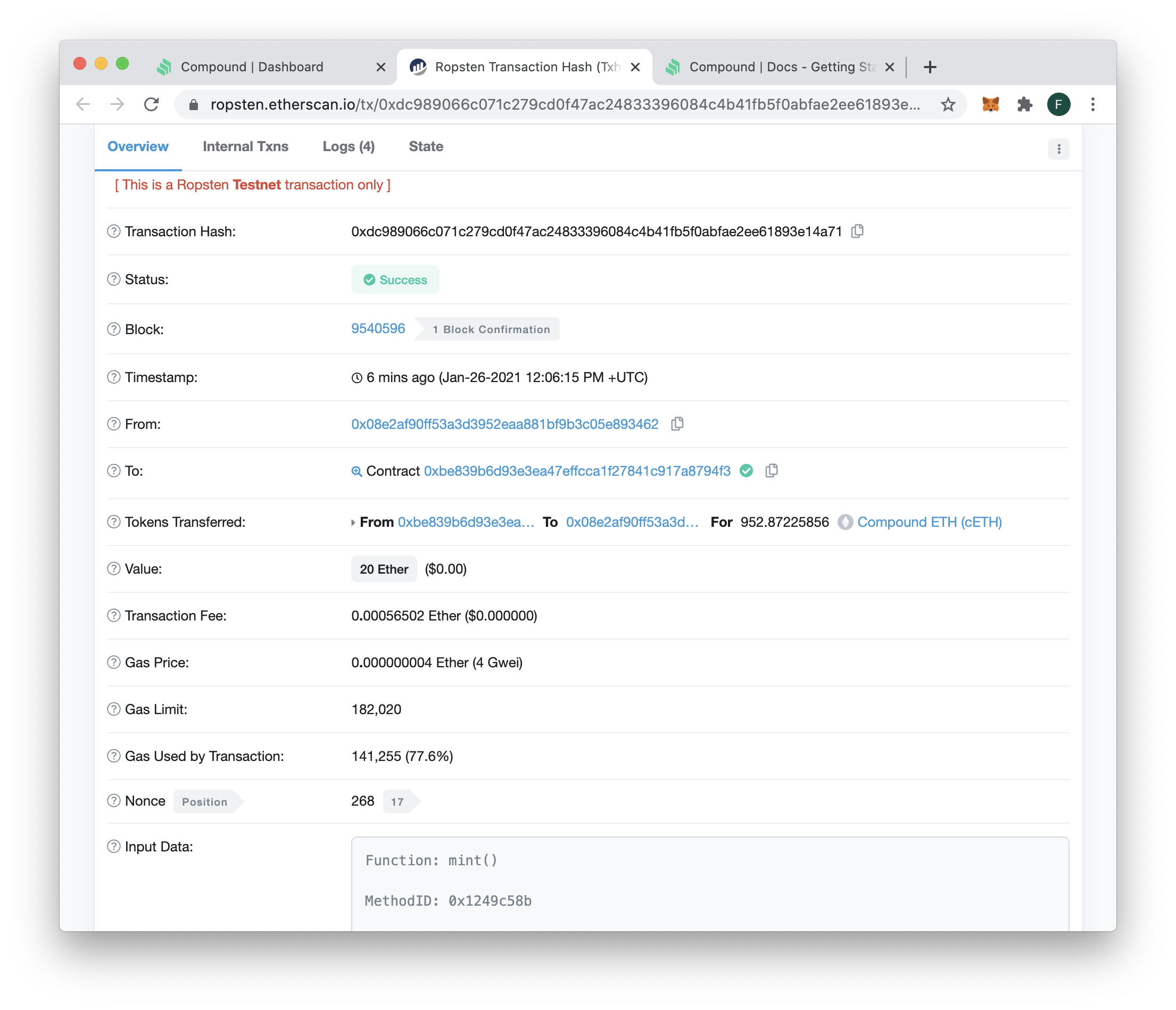Click the magnifier icon before Contract

pos(357,471)
